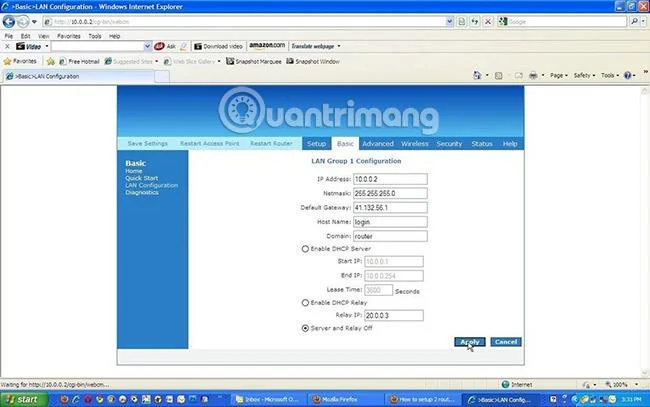
Task: Click the Ask search button
Action: [x=165, y=46]
